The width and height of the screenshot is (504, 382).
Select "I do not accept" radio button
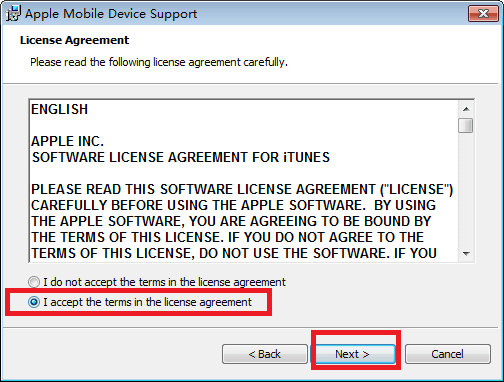click(34, 282)
